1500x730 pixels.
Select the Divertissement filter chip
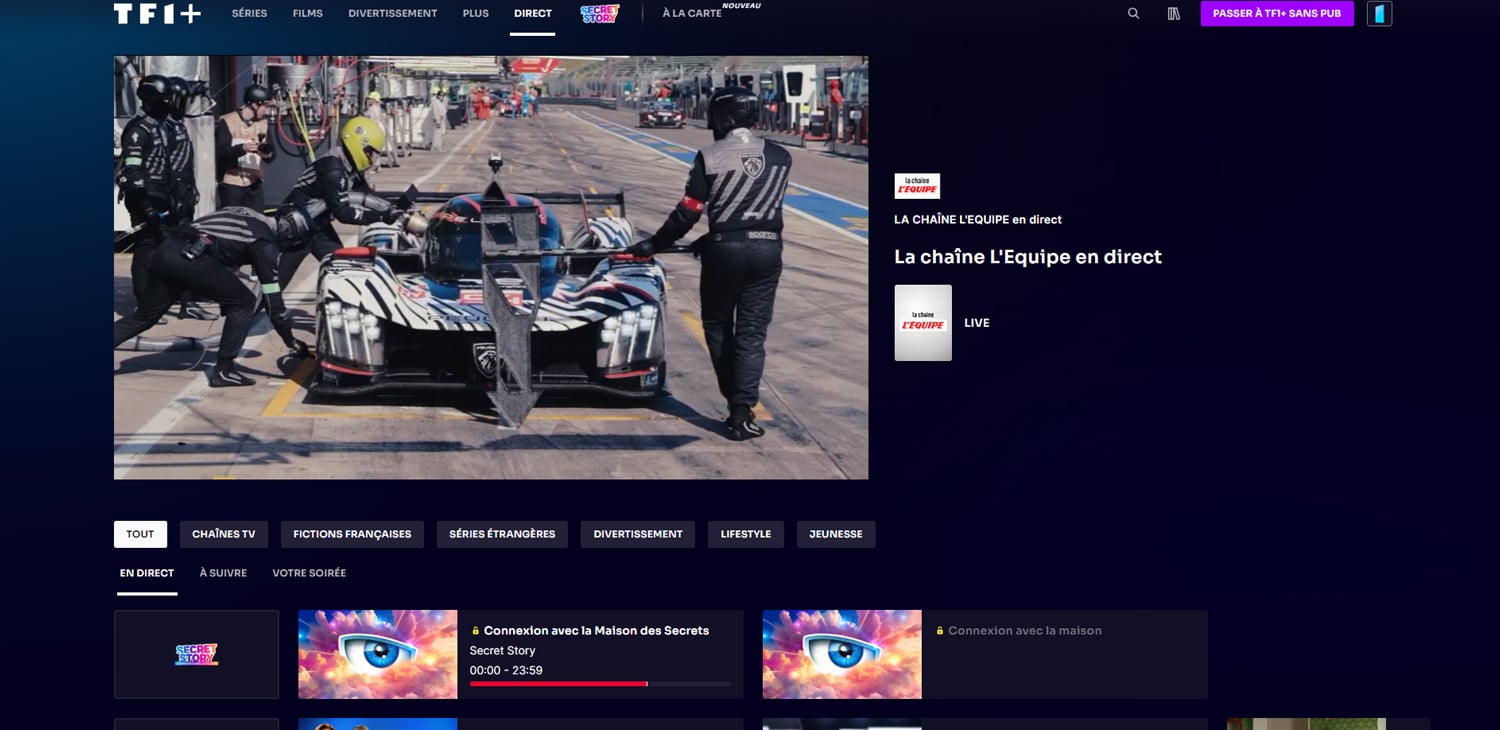coord(638,534)
